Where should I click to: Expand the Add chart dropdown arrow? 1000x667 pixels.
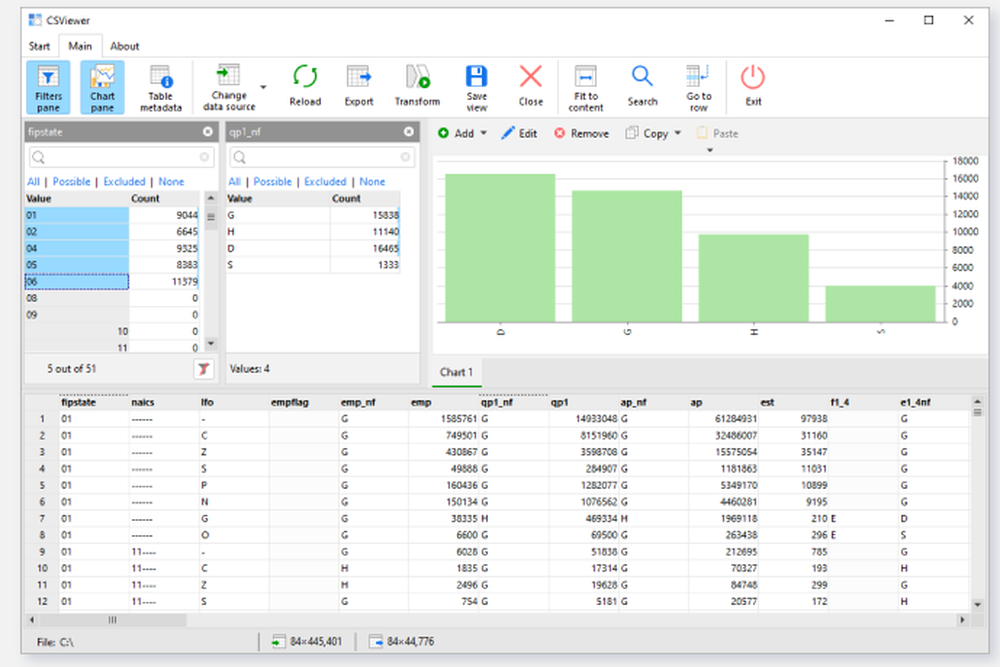click(x=483, y=133)
